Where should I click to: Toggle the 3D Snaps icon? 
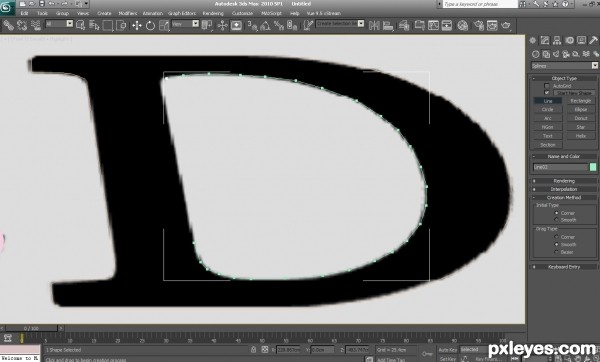(x=252, y=25)
